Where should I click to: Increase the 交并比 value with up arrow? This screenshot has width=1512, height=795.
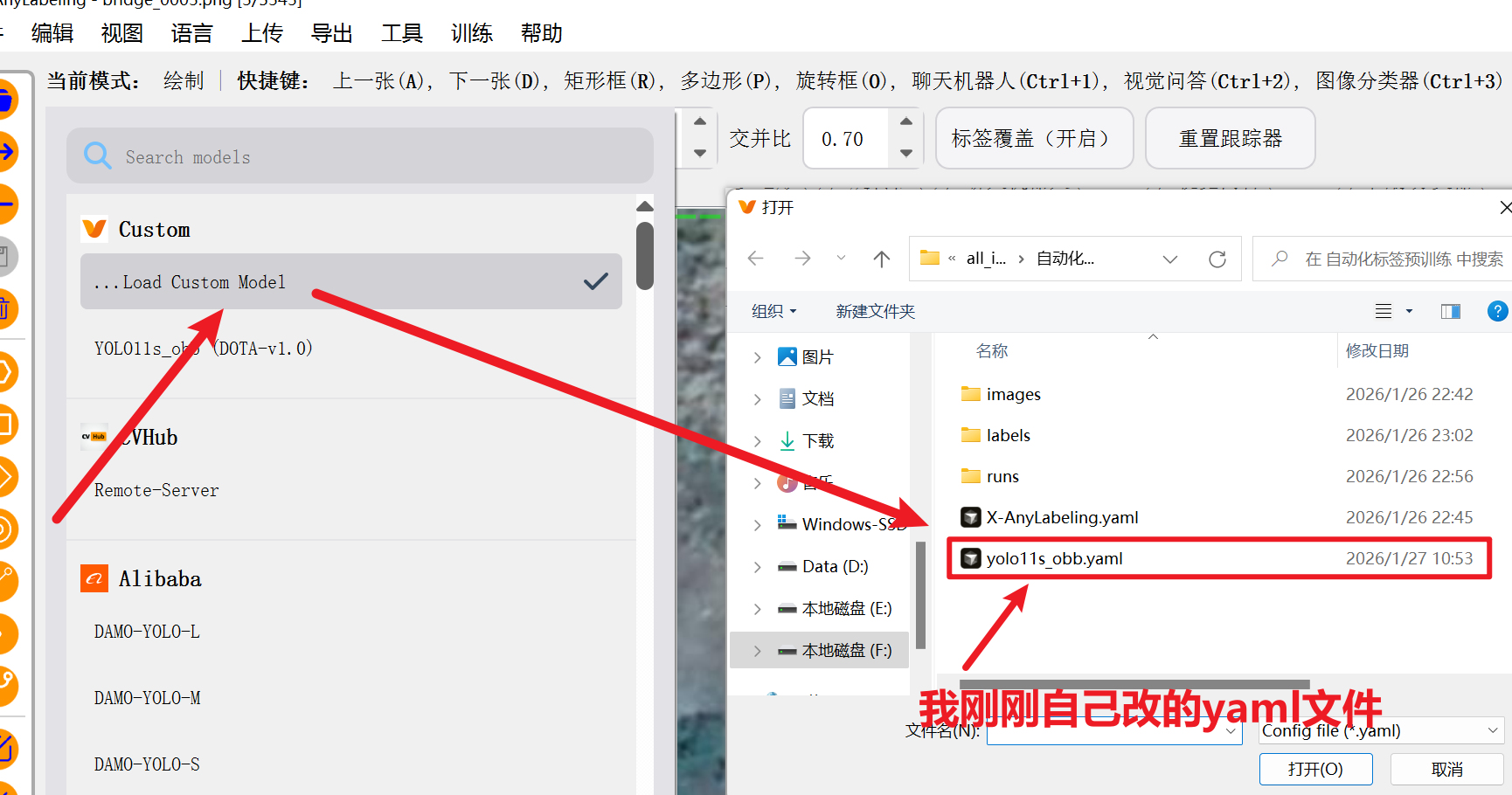tap(906, 122)
